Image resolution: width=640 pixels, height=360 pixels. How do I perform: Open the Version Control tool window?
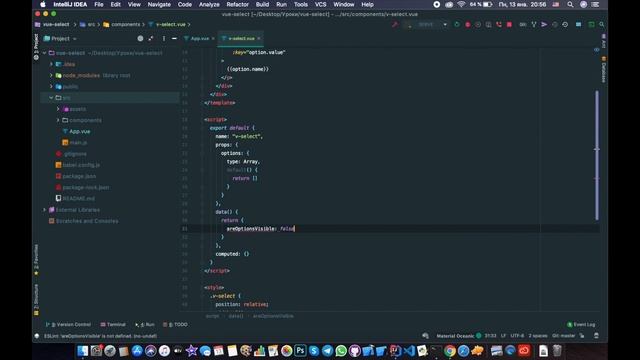[68, 324]
